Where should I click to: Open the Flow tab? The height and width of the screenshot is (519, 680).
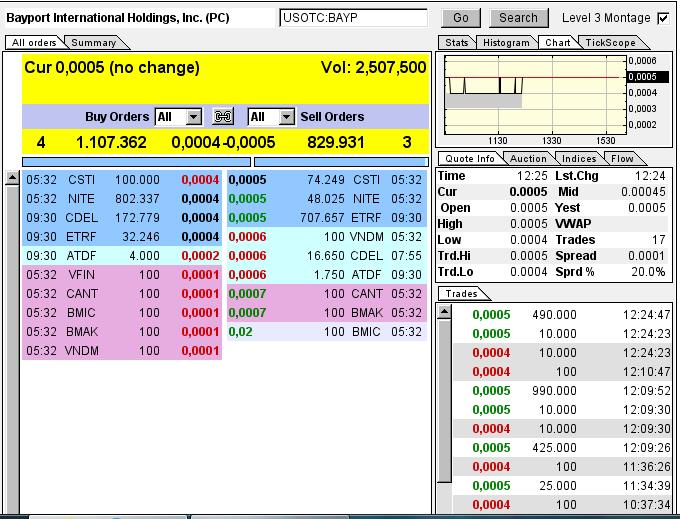tap(622, 159)
